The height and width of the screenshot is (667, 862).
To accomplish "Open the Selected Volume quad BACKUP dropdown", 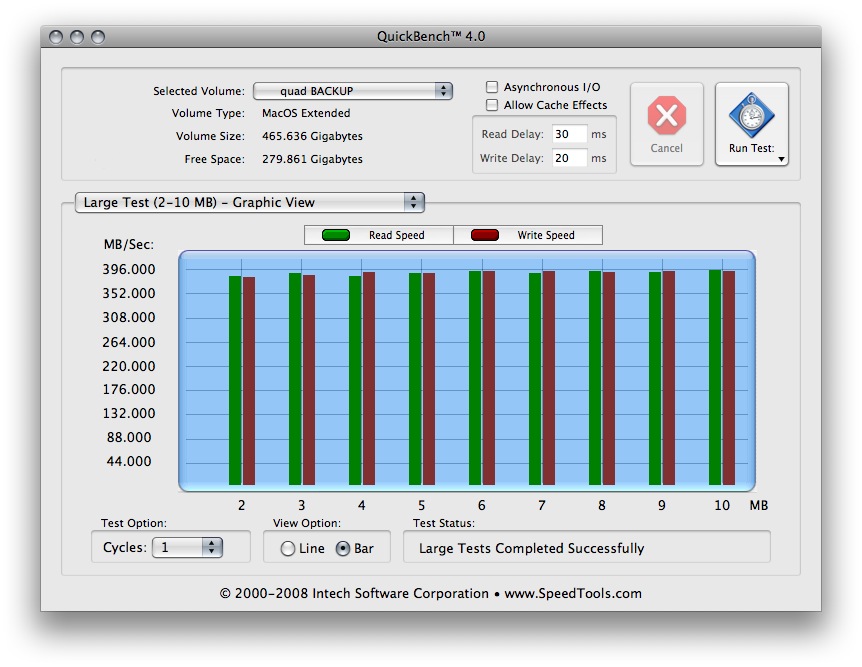I will [353, 91].
